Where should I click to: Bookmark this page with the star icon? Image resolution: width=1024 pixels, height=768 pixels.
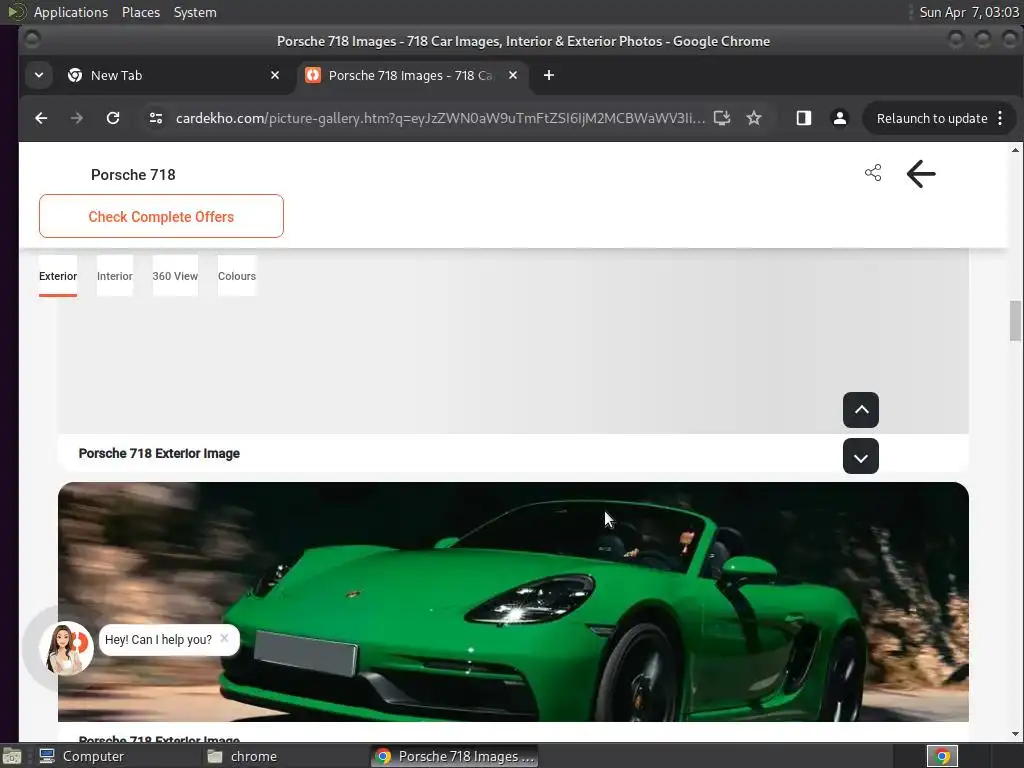click(754, 118)
